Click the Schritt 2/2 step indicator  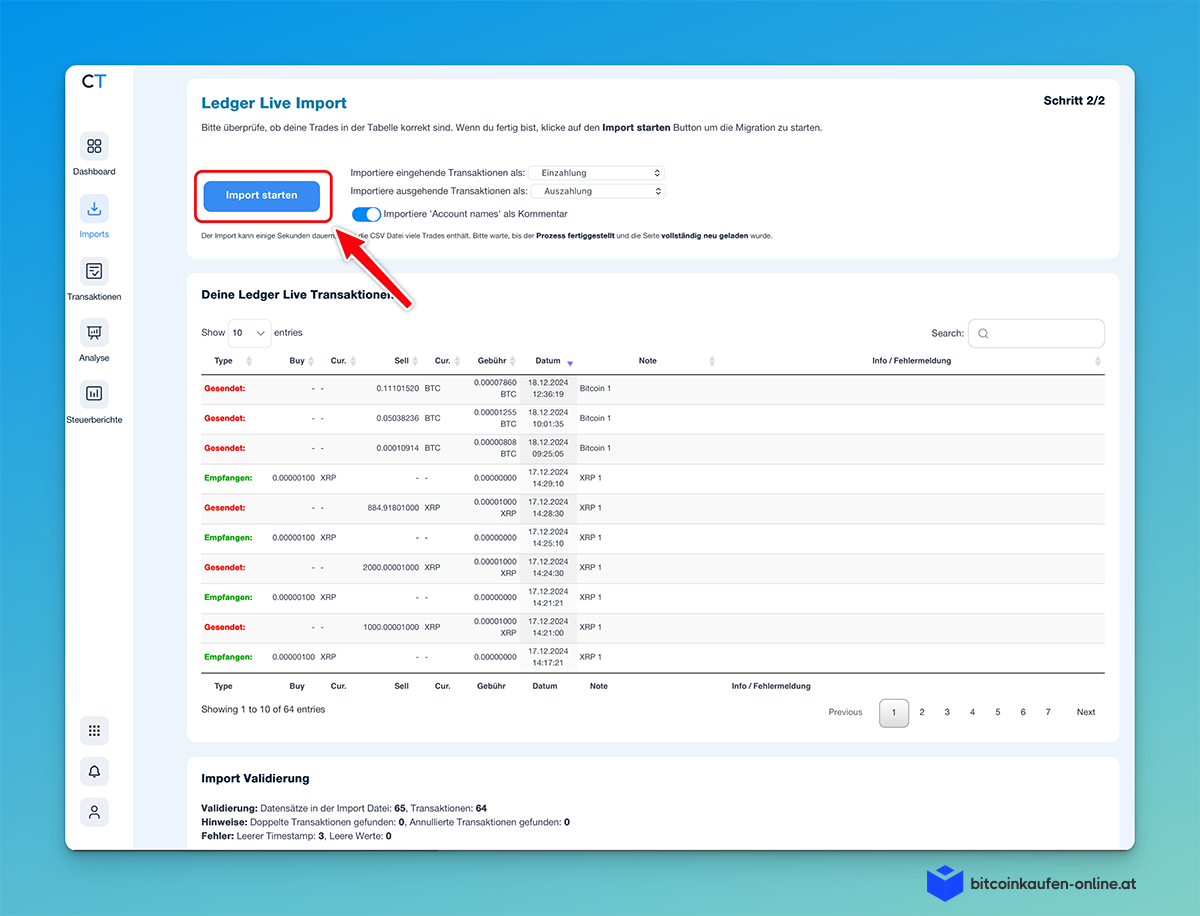[1074, 101]
